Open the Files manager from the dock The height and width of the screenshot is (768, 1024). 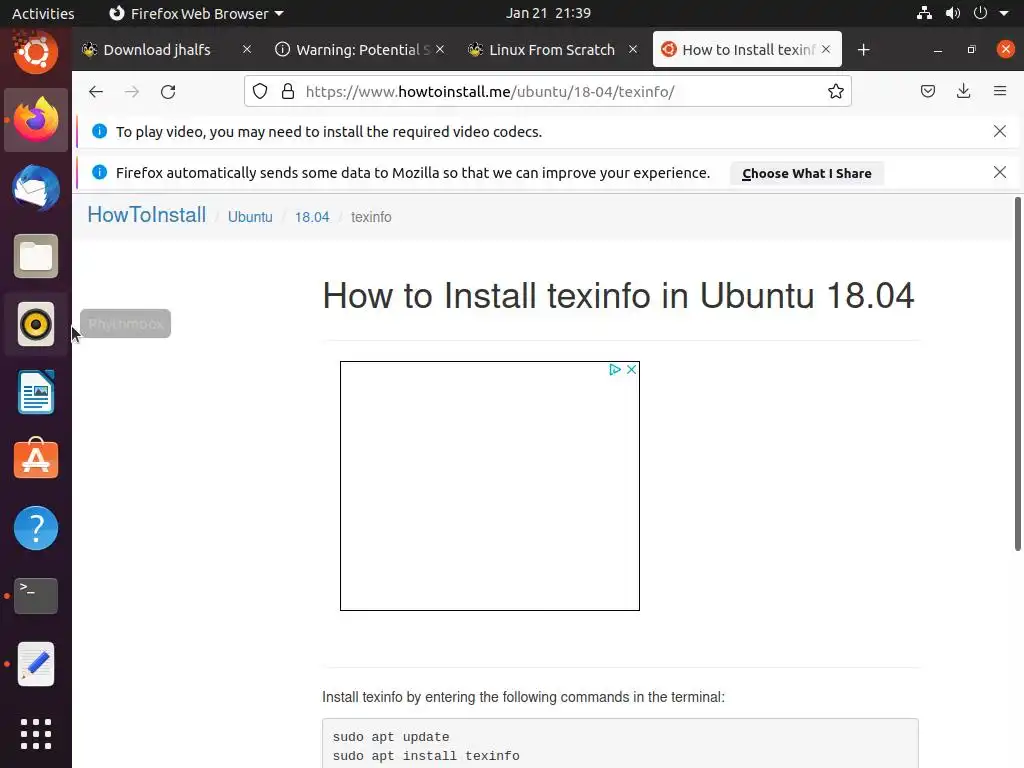(x=36, y=256)
